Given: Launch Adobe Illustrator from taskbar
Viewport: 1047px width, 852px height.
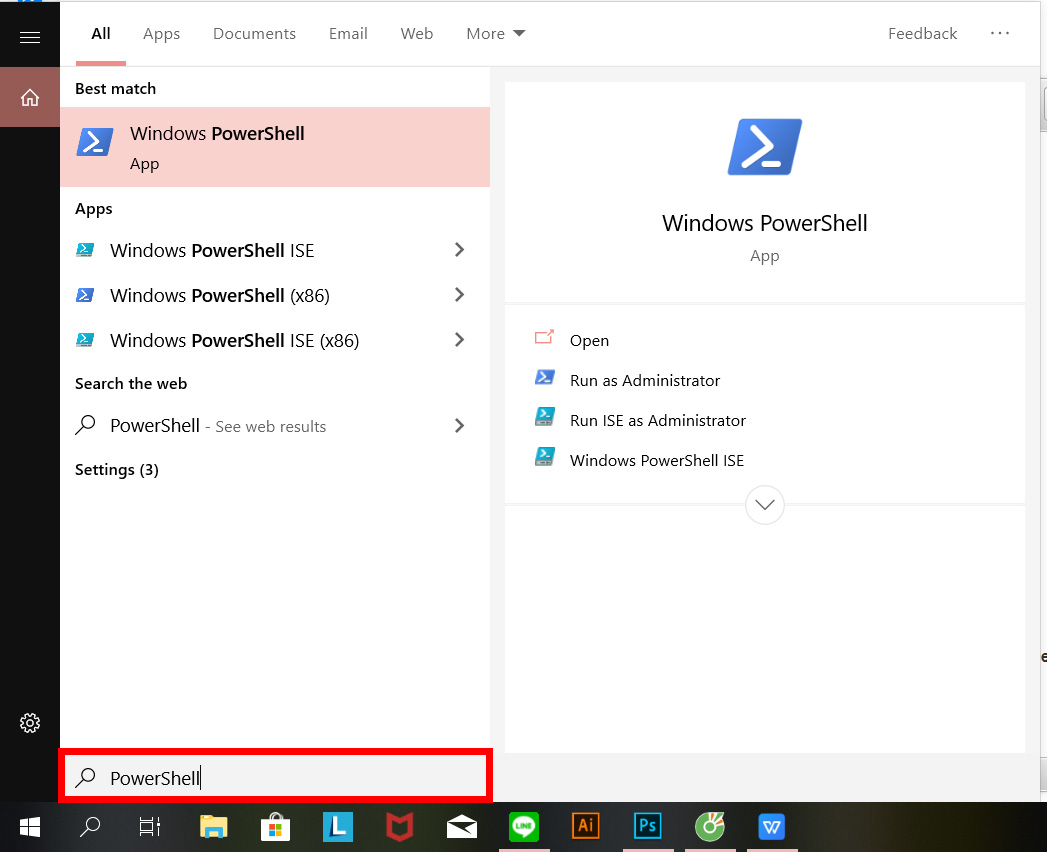Looking at the screenshot, I should pos(586,826).
